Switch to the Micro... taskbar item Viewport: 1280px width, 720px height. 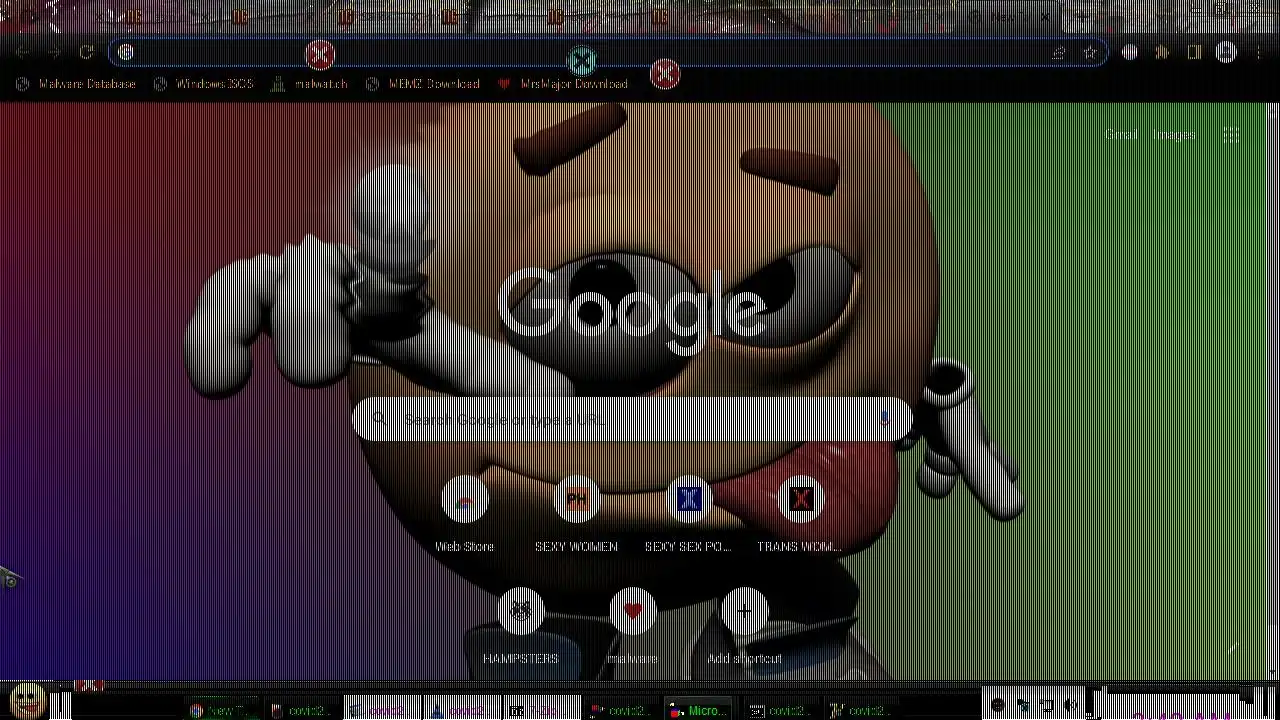pos(697,710)
